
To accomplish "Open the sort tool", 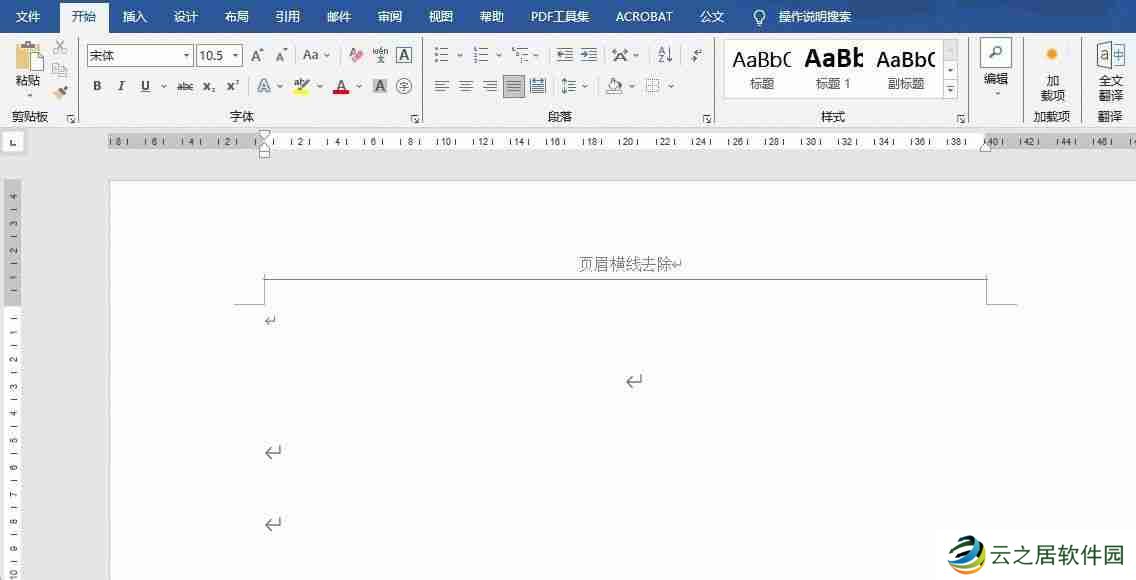I will [x=664, y=56].
